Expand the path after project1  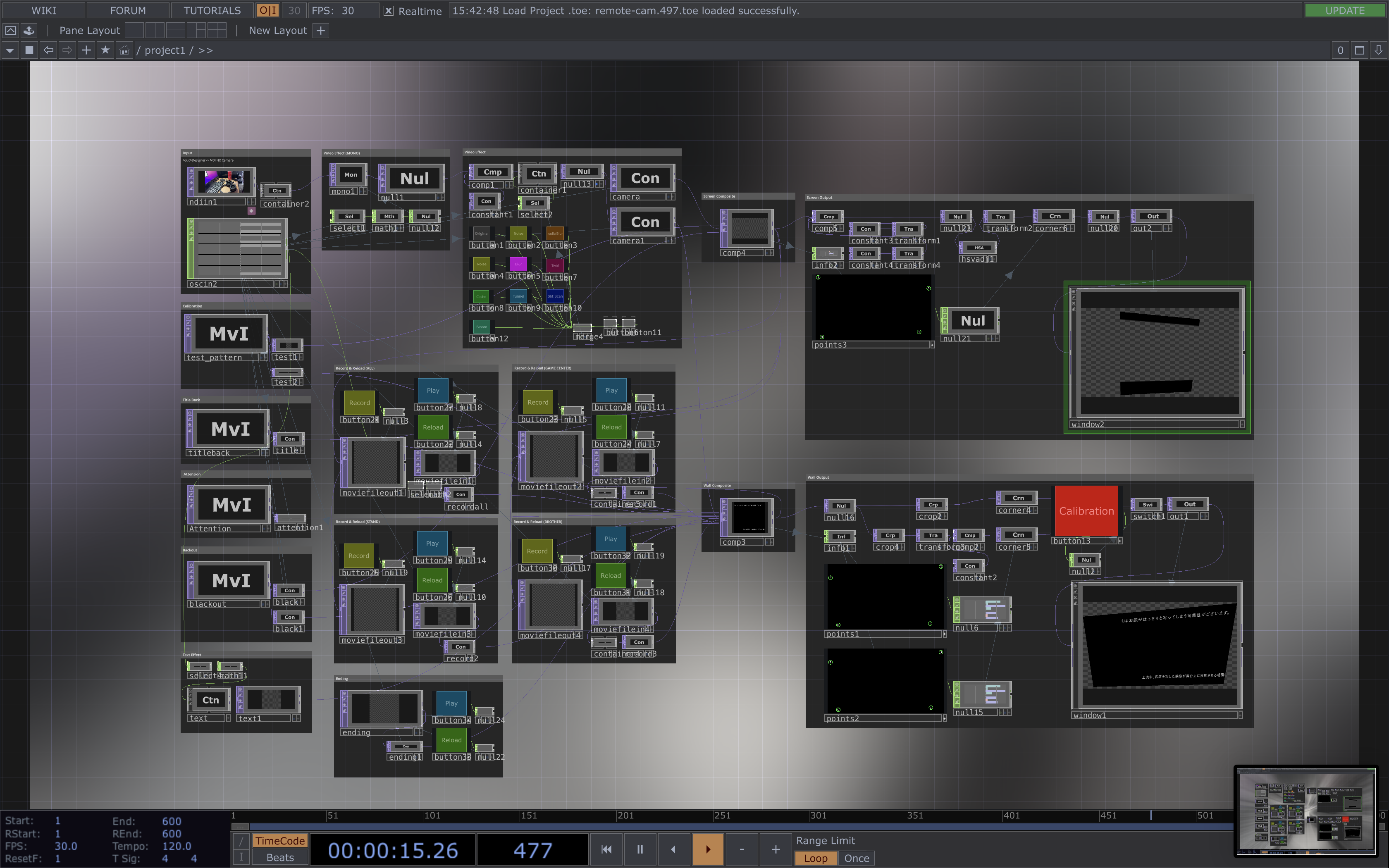click(x=205, y=50)
